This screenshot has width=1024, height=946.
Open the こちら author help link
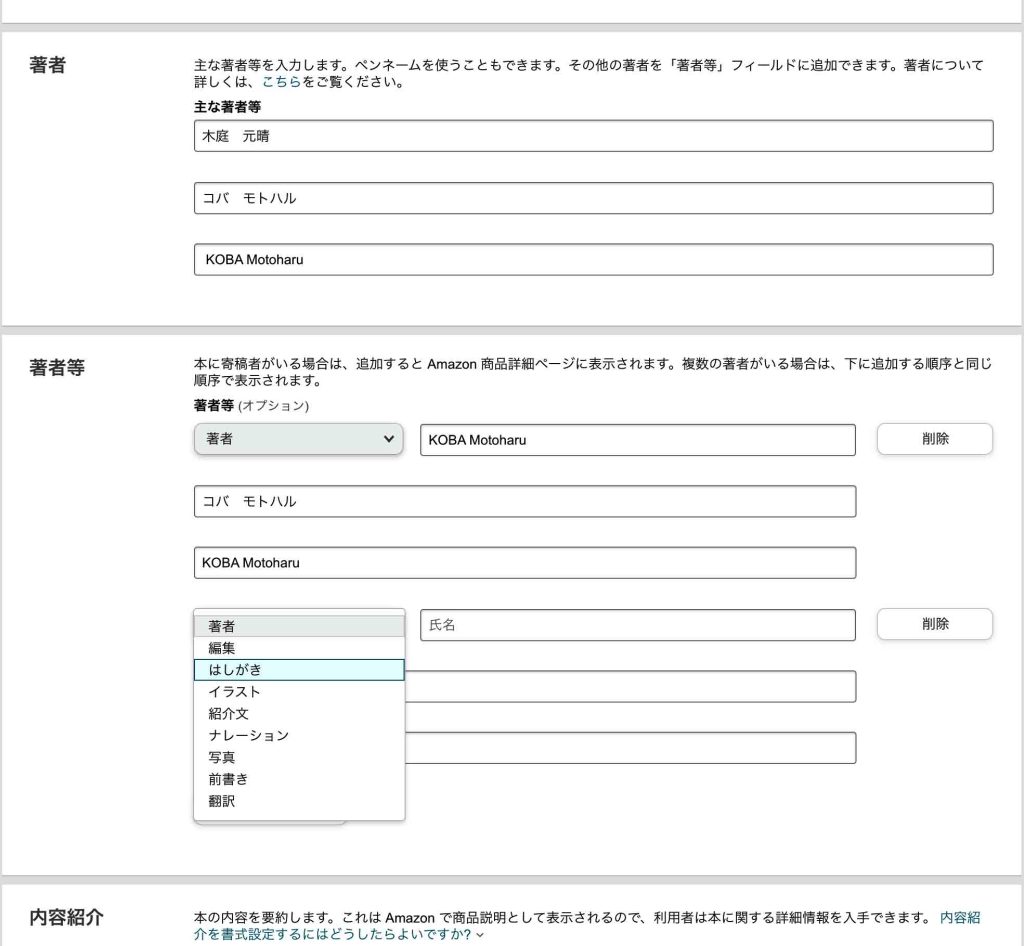coord(281,82)
